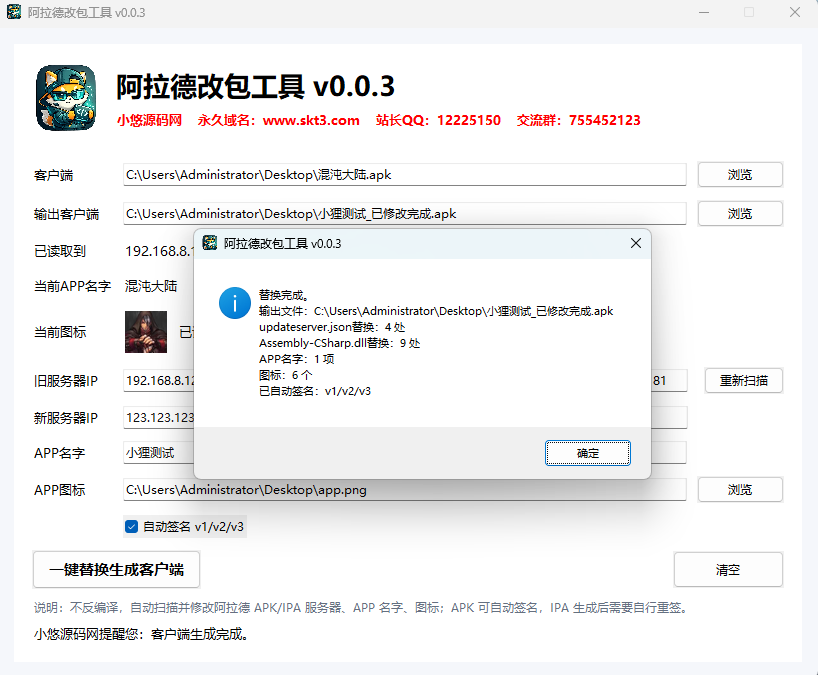Browse for the 客户端 APK file

[740, 174]
